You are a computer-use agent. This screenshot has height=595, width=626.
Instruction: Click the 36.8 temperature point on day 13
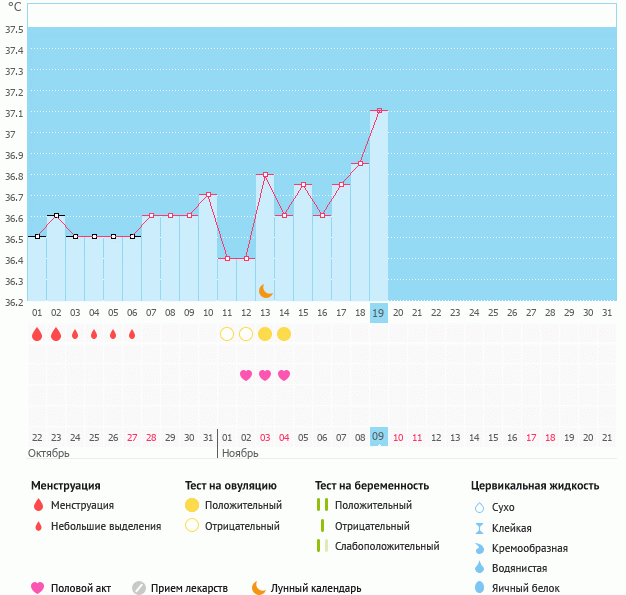pos(265,174)
